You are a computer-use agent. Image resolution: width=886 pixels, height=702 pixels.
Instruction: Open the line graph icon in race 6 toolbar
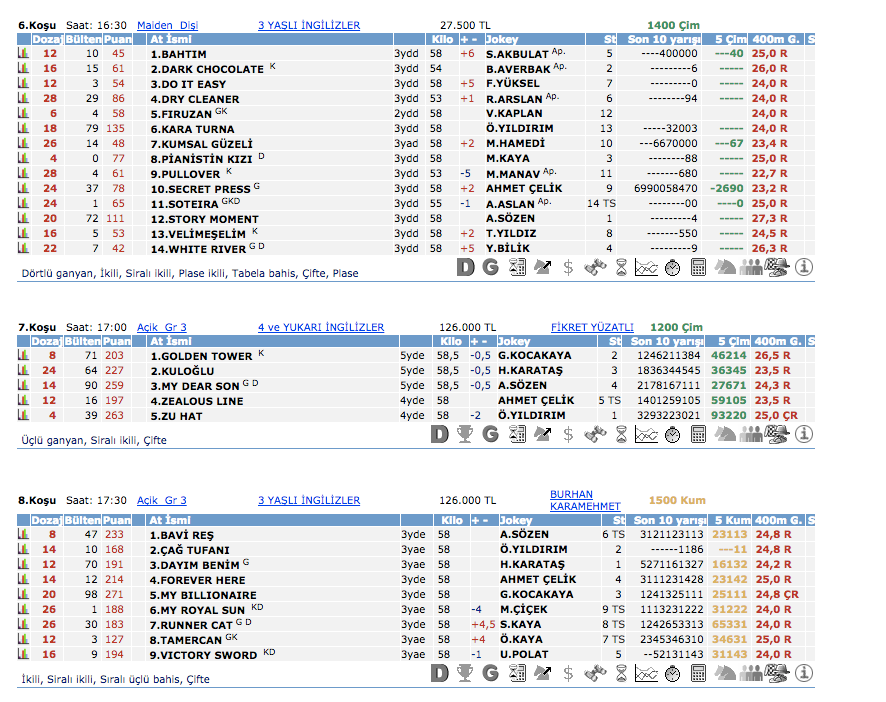pos(646,267)
